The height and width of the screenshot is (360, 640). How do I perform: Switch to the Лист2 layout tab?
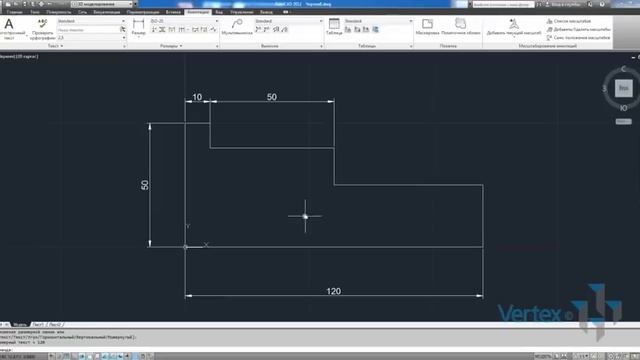tap(55, 325)
